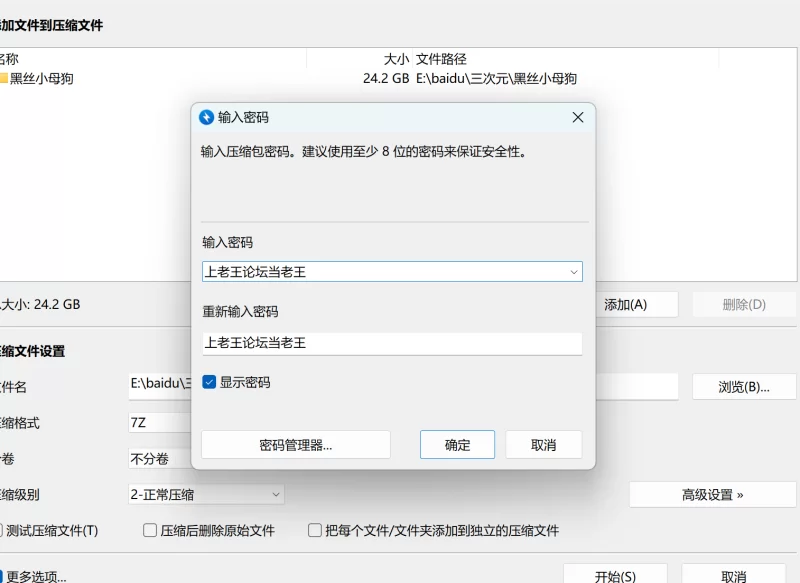Click the Bandizip icon in password dialog title
Viewport: 800px width, 583px height.
pyautogui.click(x=206, y=117)
